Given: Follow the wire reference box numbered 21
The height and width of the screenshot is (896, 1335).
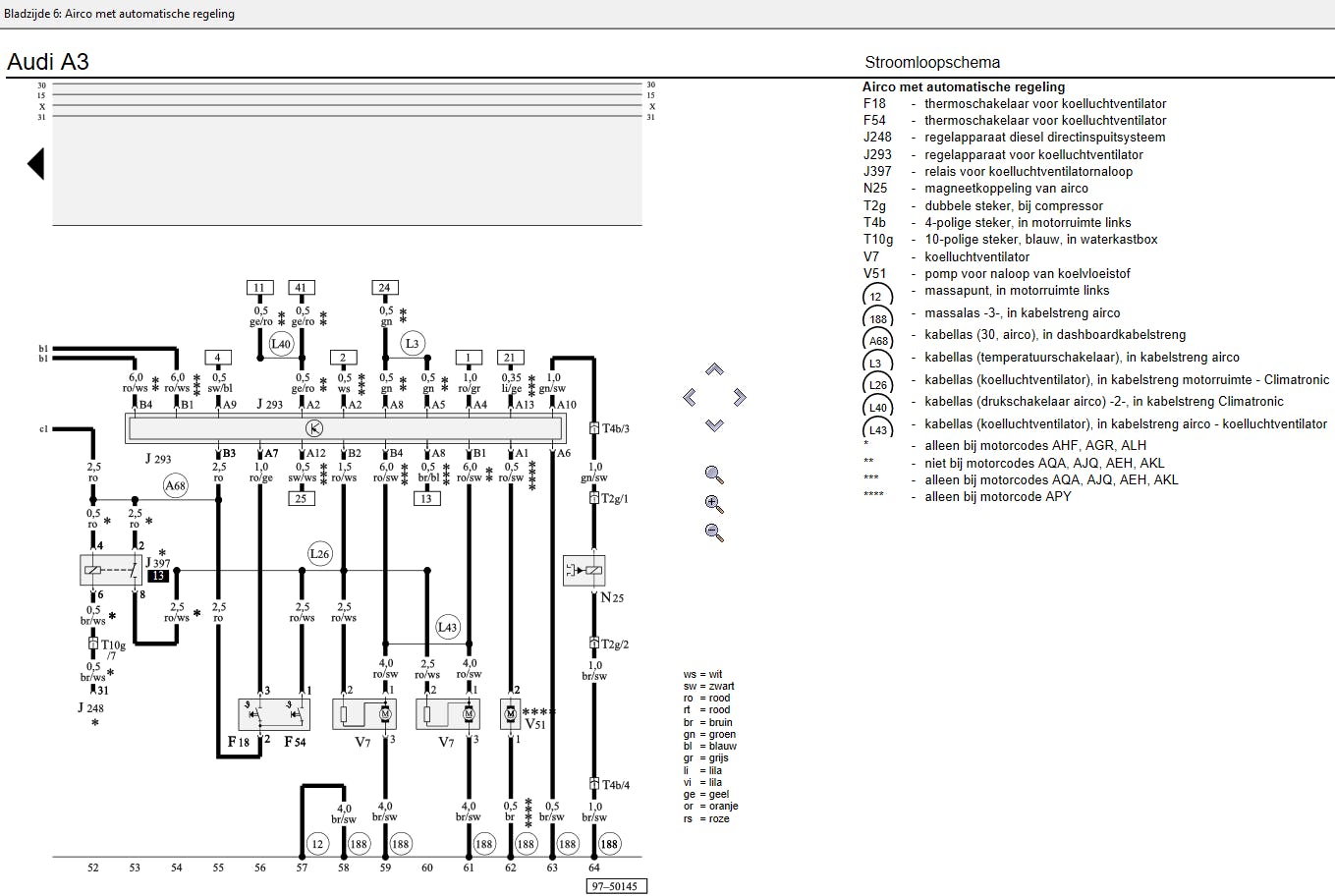Looking at the screenshot, I should click(x=509, y=358).
